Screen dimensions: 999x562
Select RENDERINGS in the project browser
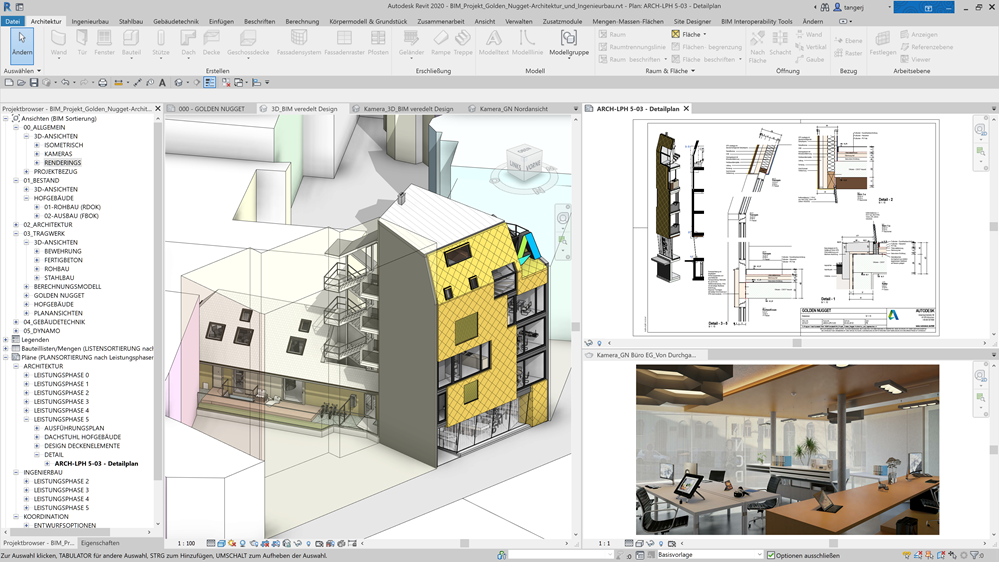62,163
